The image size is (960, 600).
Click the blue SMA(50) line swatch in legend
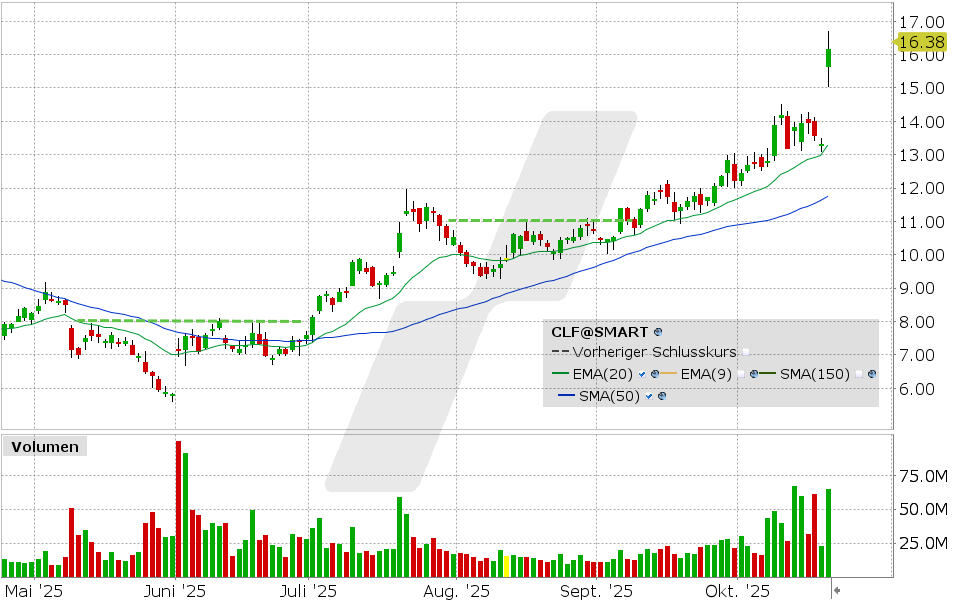coord(565,397)
